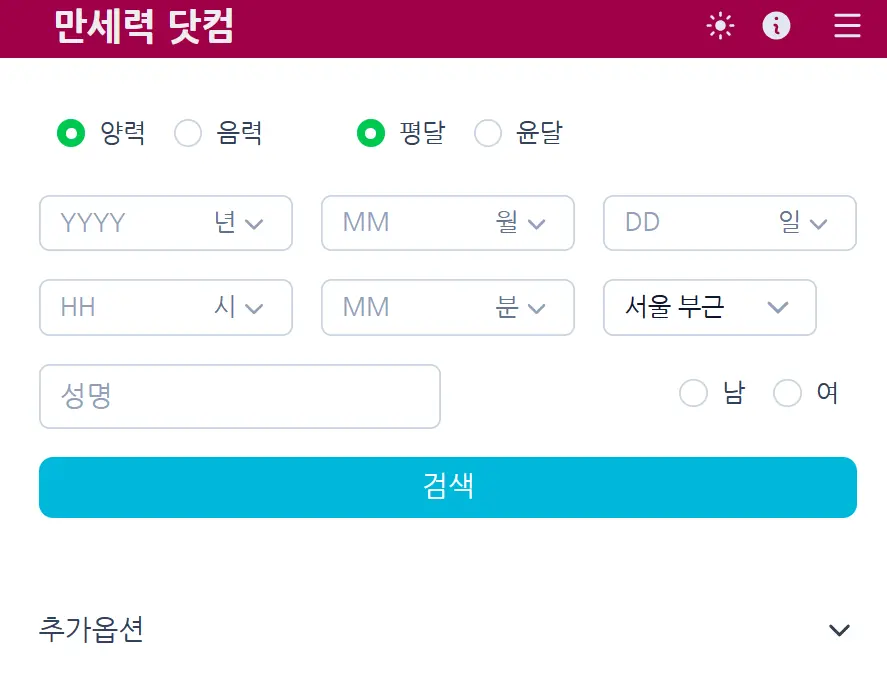Select the 평달 radio button
Screen dimensions: 887x694
click(x=370, y=132)
